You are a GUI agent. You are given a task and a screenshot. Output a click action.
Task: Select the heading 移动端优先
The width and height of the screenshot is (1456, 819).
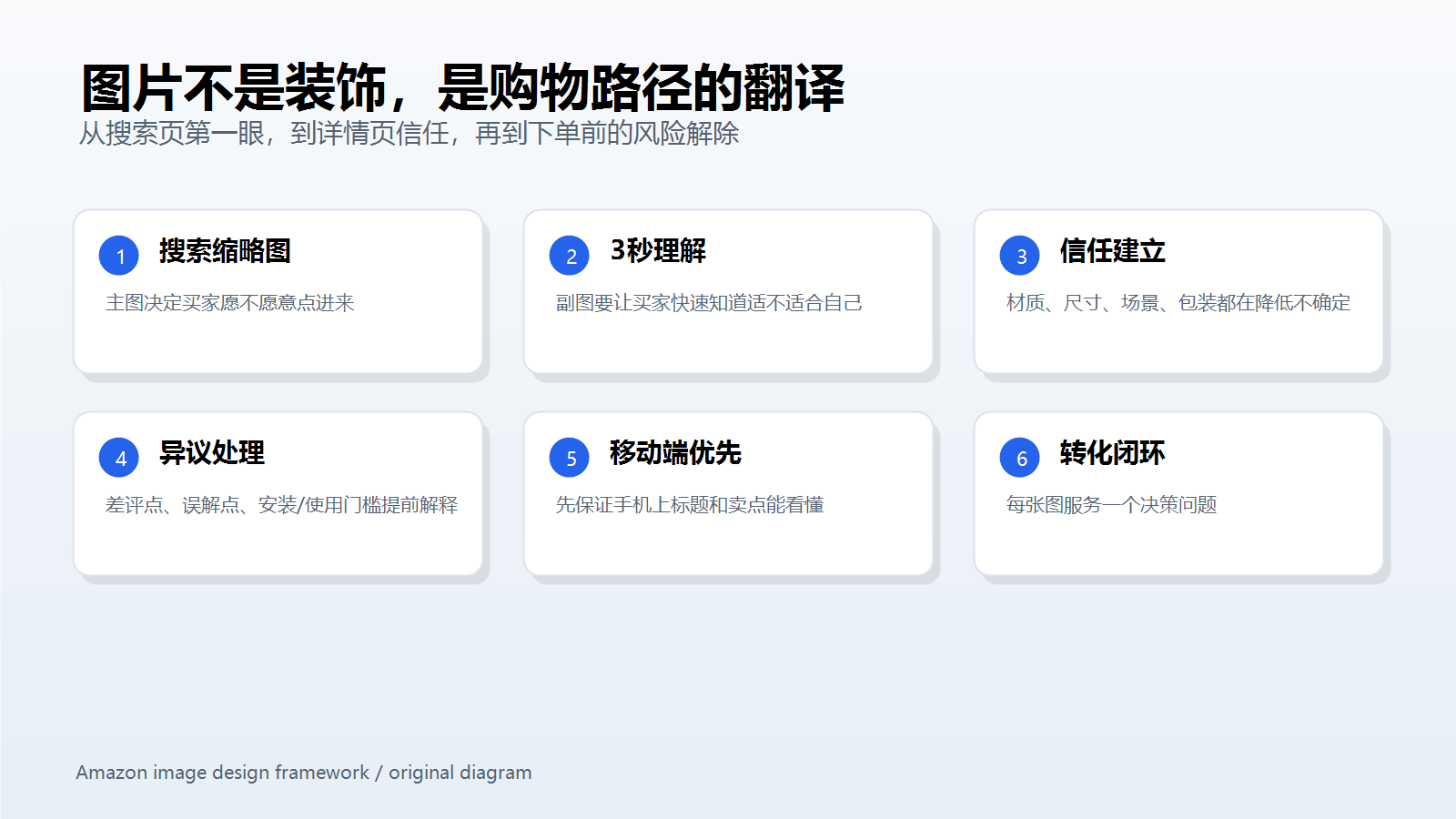click(675, 453)
